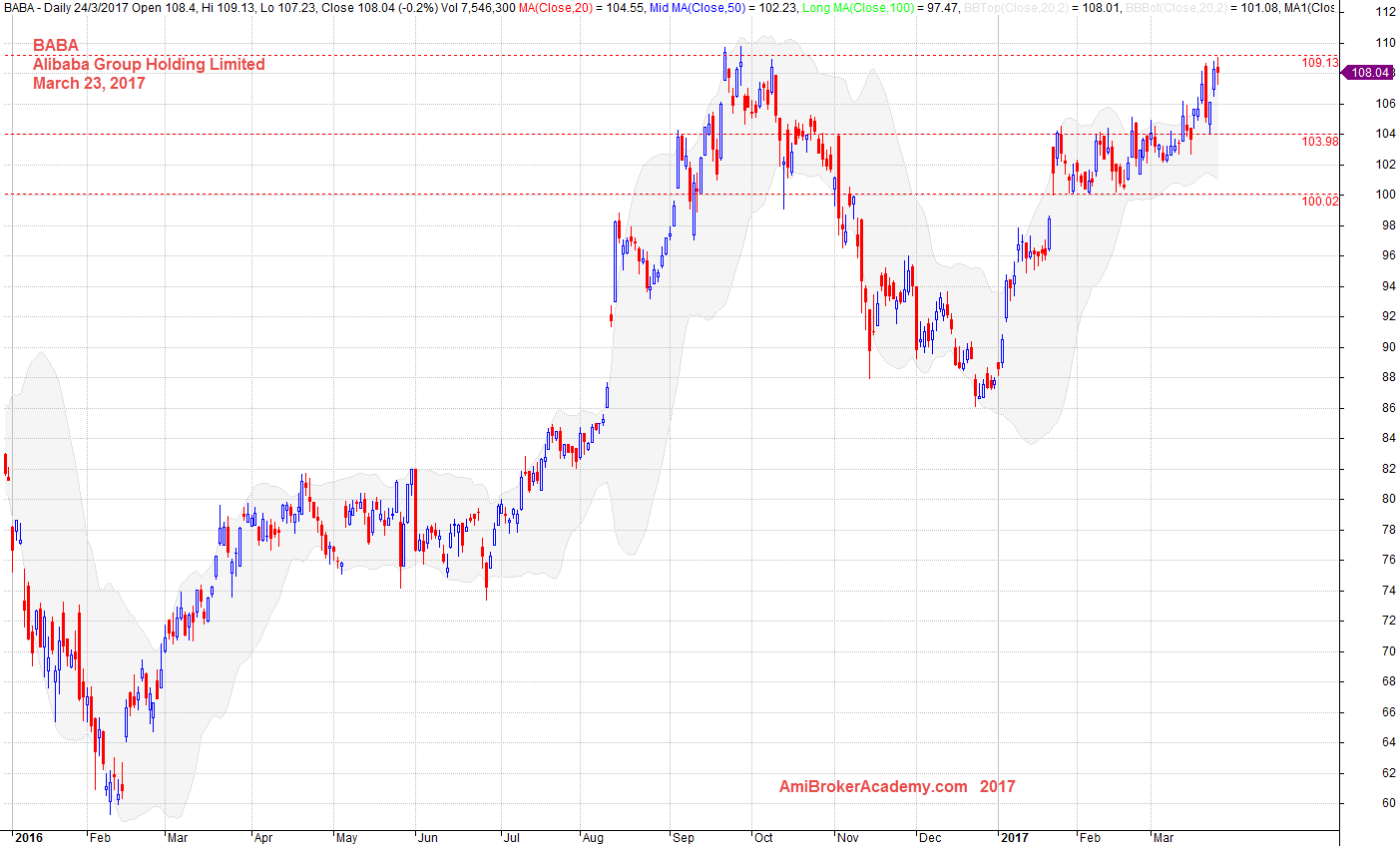Select the red 109.13 level label
1400x846 pixels.
point(1320,62)
